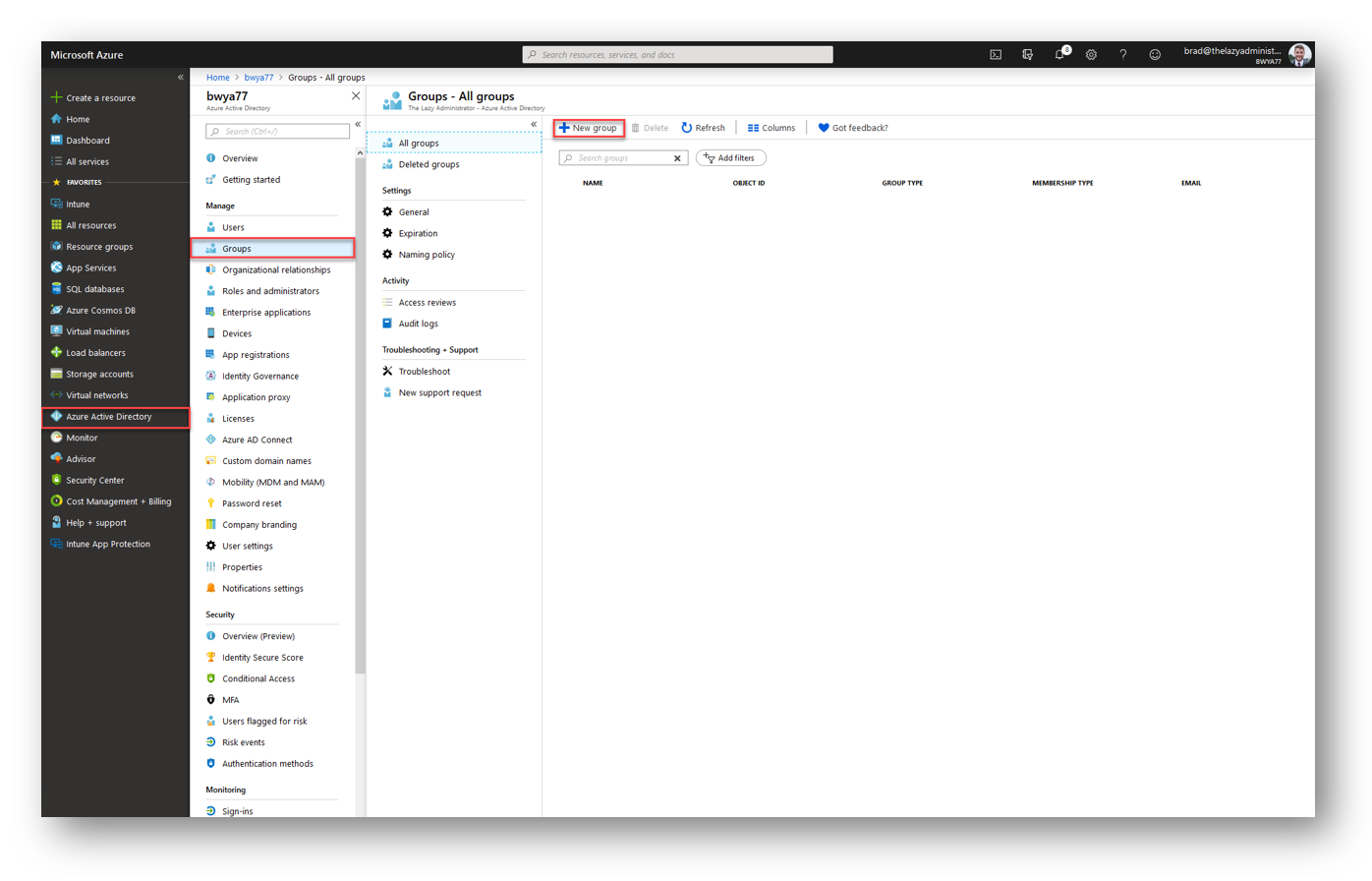This screenshot has width=1372, height=881.
Task: Collapse the bwya77 directory menu
Action: click(358, 124)
